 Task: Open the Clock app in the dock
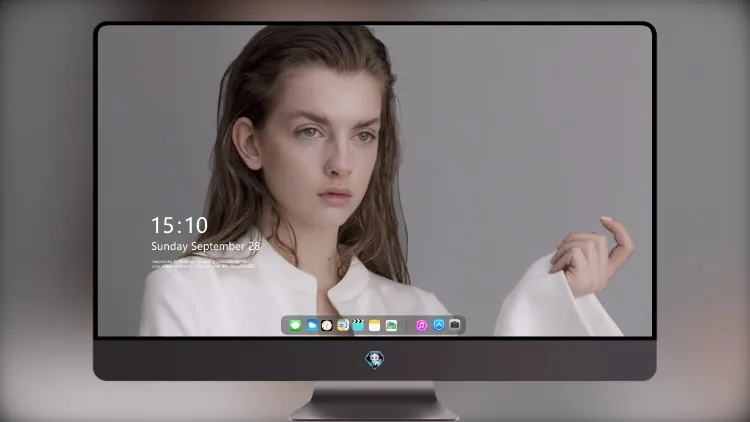coord(327,325)
